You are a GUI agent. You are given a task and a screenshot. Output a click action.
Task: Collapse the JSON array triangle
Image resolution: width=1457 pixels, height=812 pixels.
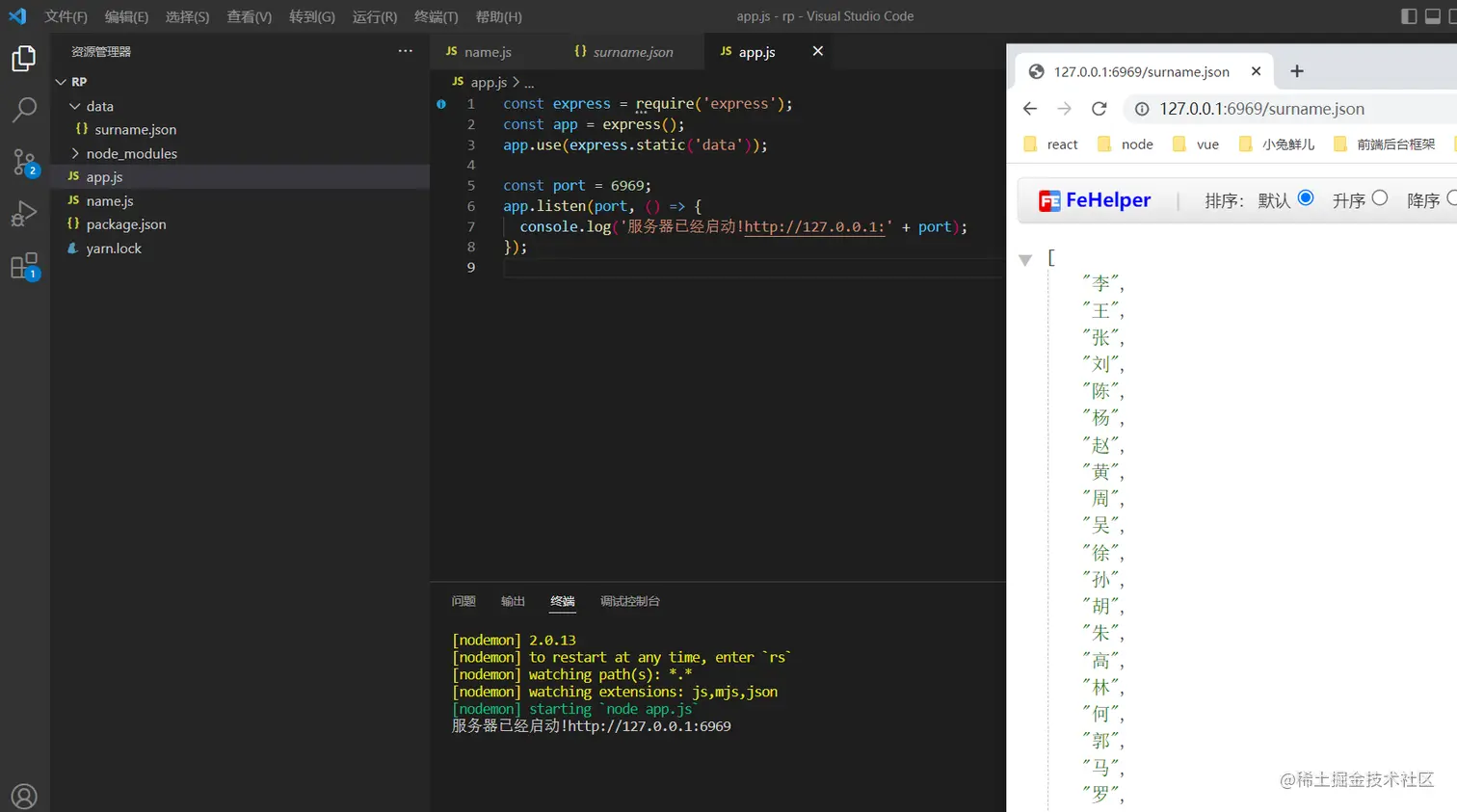[1025, 259]
